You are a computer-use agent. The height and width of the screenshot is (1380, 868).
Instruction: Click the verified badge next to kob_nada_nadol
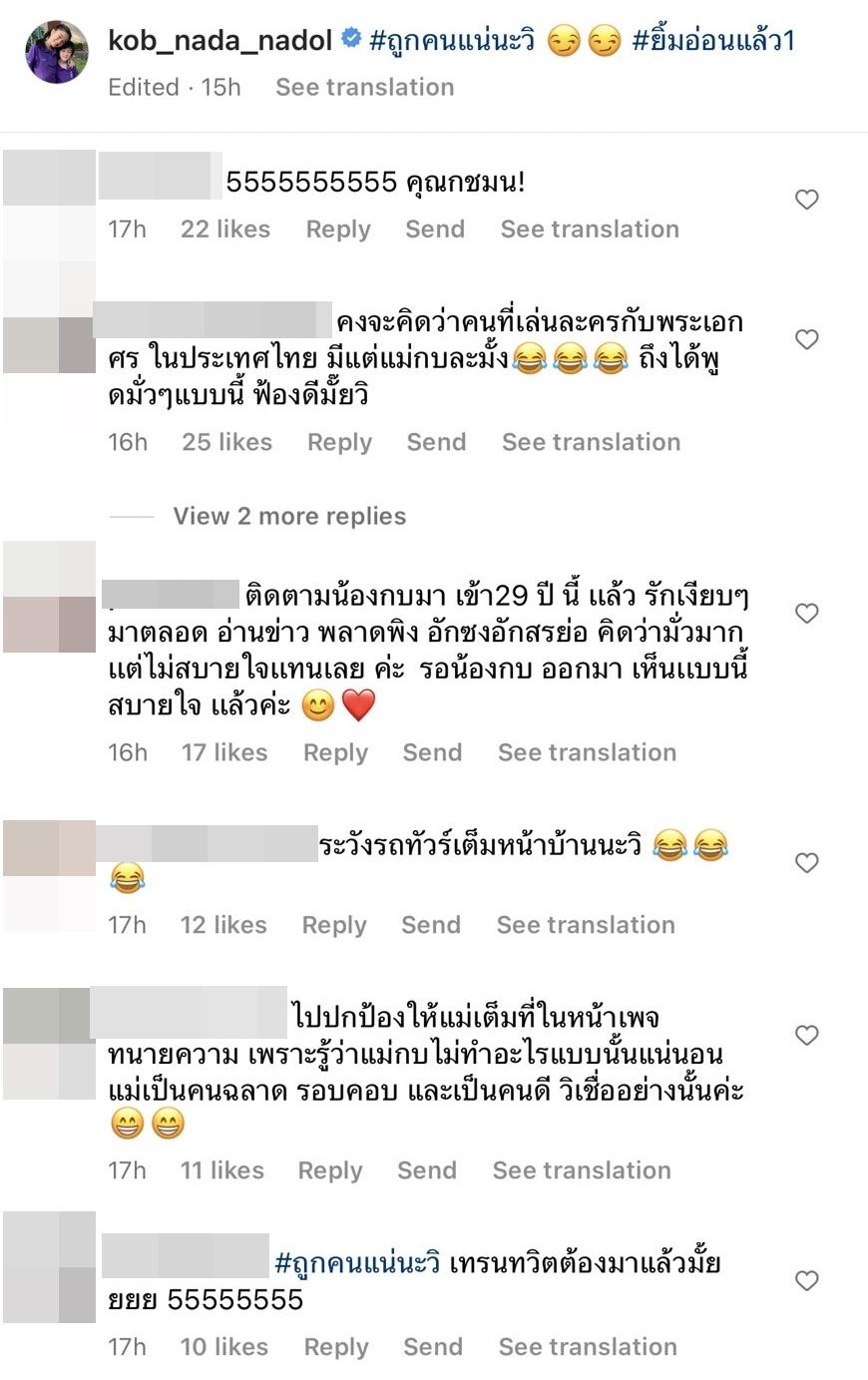(350, 39)
